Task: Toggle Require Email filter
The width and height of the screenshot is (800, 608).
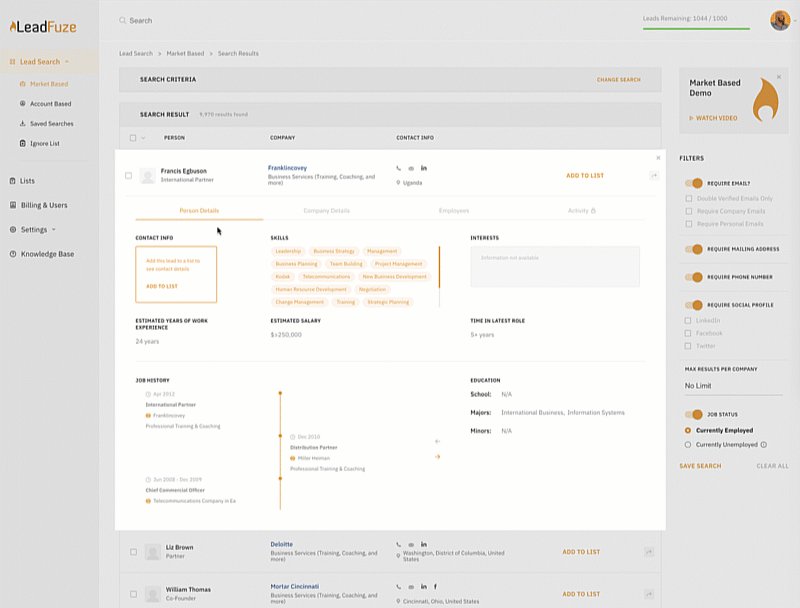Action: coord(694,183)
